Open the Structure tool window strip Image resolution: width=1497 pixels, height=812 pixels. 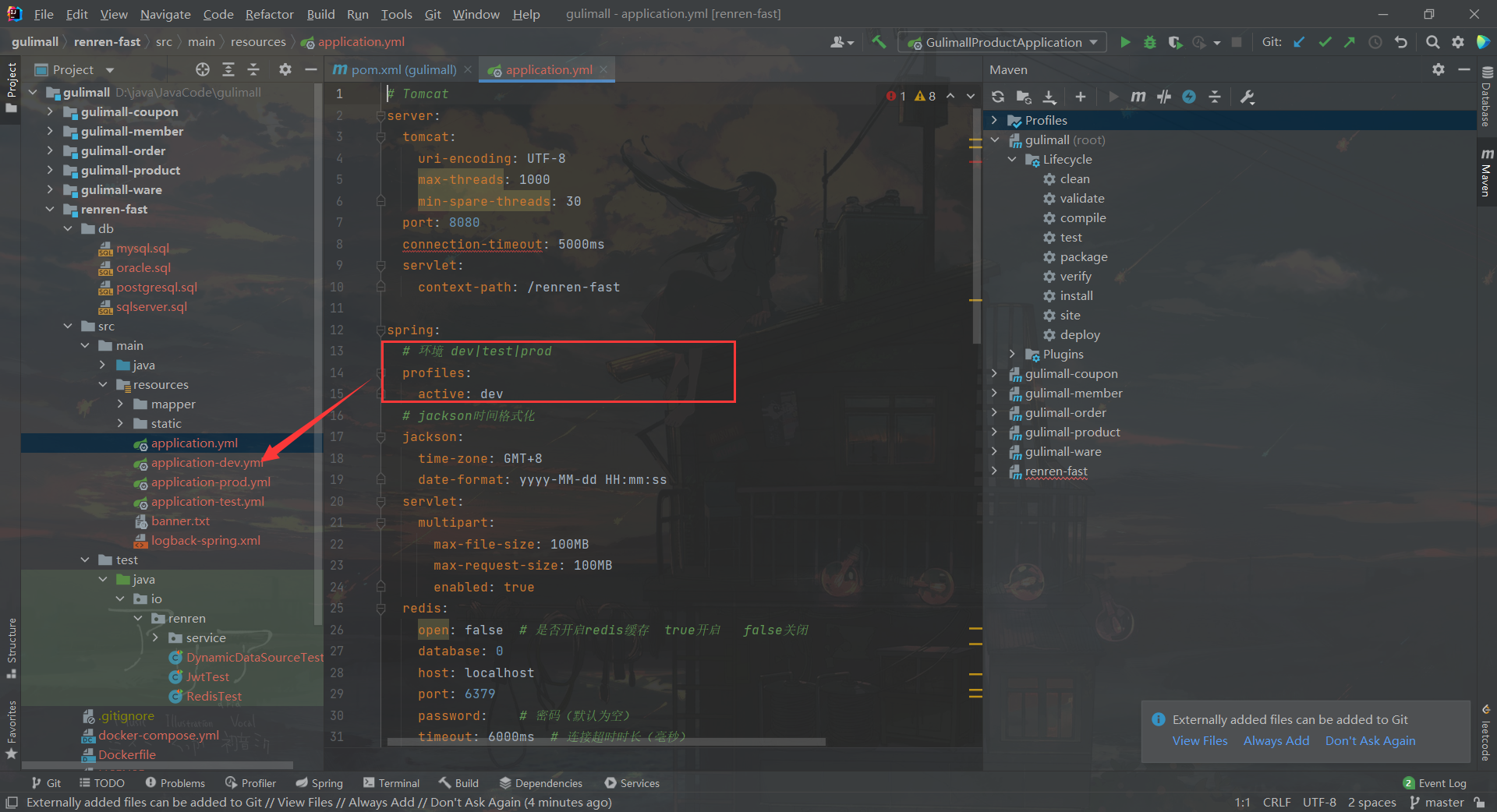click(x=11, y=648)
